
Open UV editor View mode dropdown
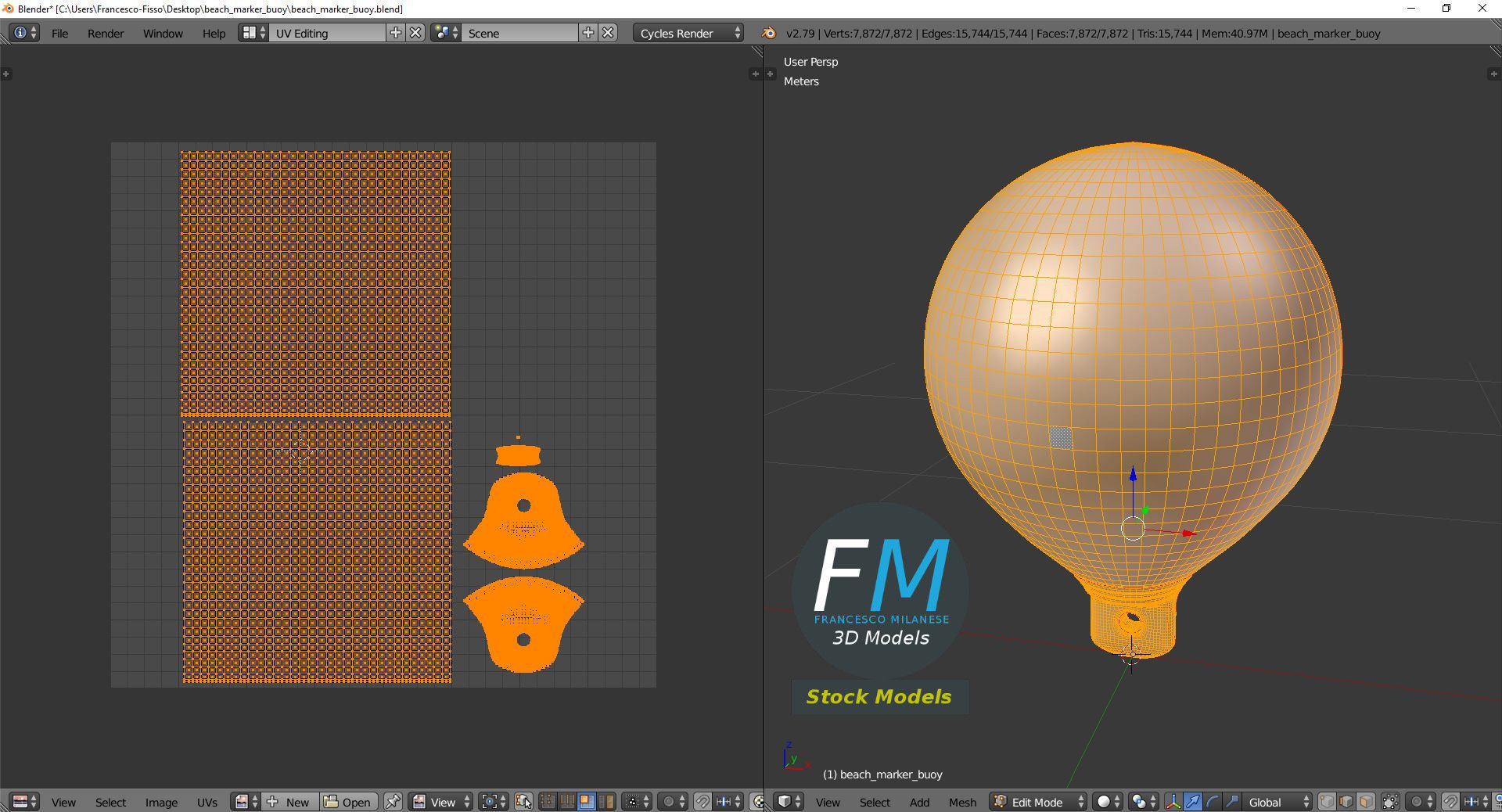pyautogui.click(x=441, y=802)
